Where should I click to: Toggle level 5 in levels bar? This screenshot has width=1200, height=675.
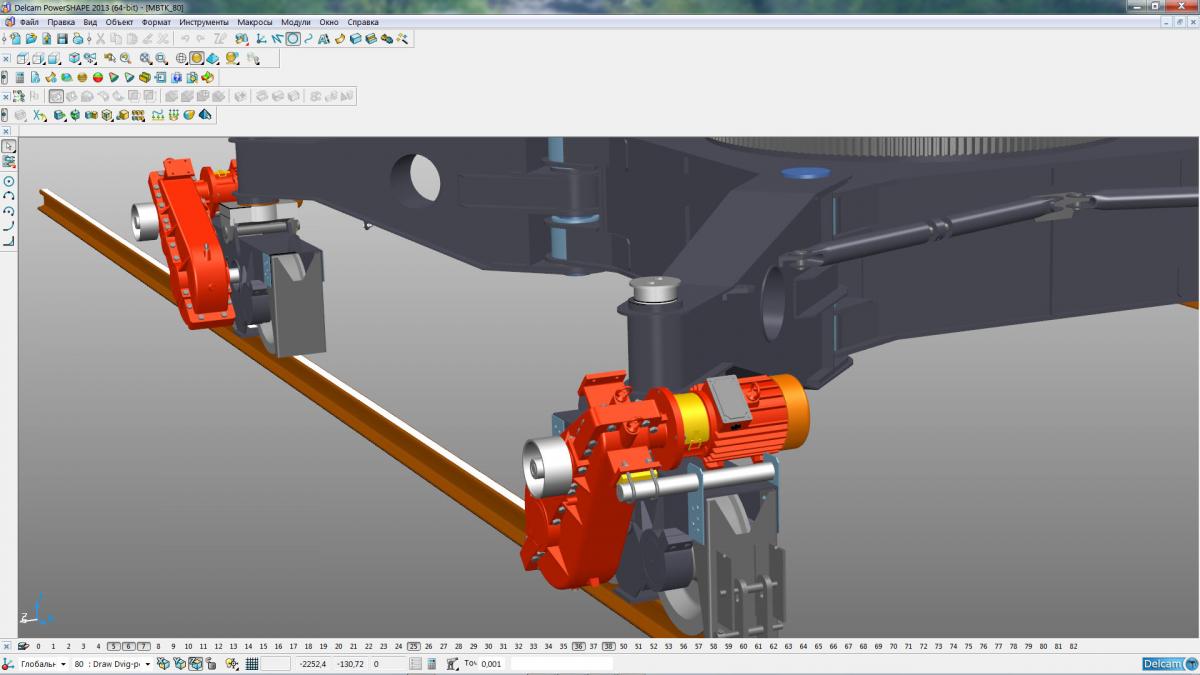[x=114, y=646]
